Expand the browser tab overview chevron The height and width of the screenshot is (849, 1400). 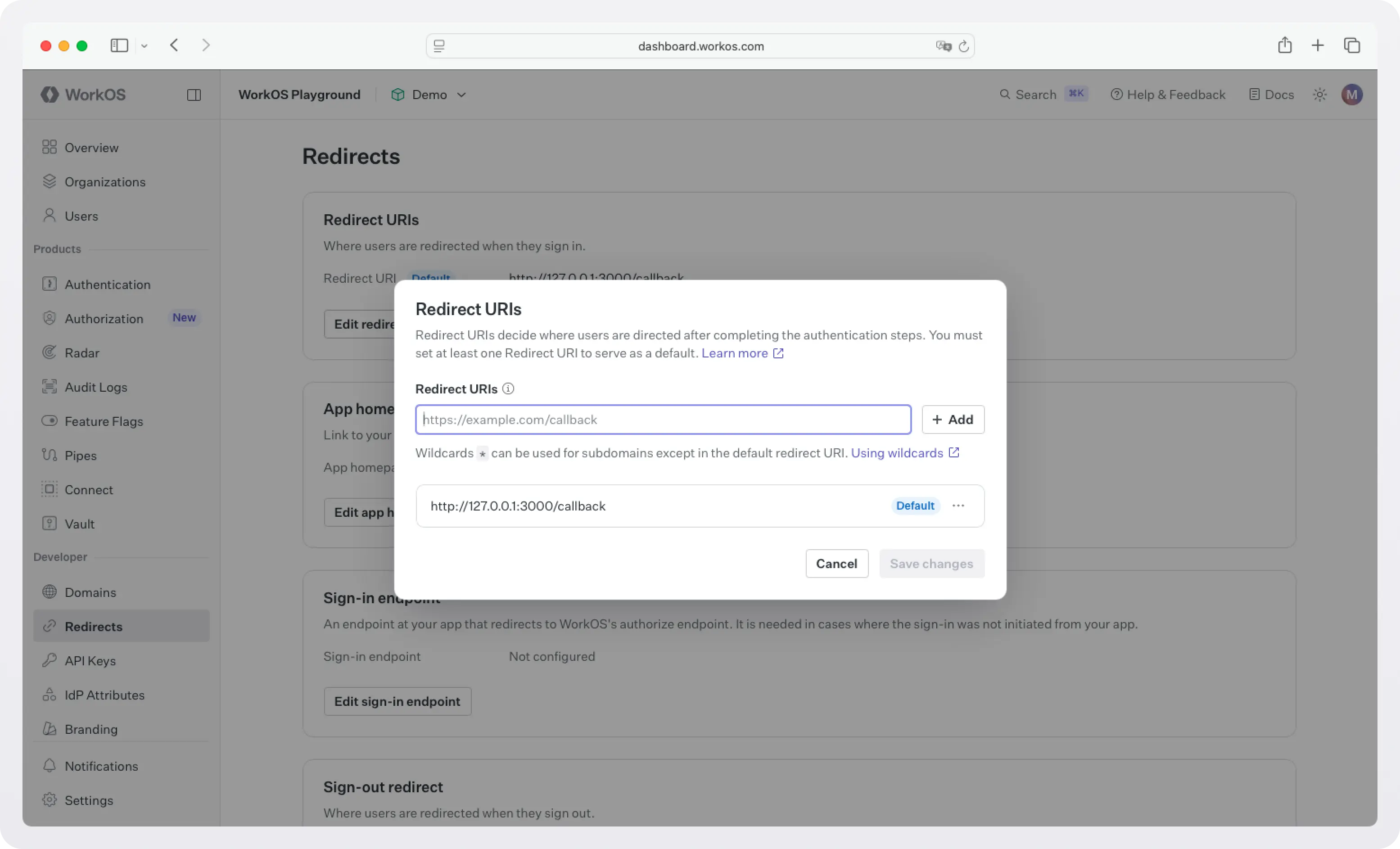coord(145,46)
